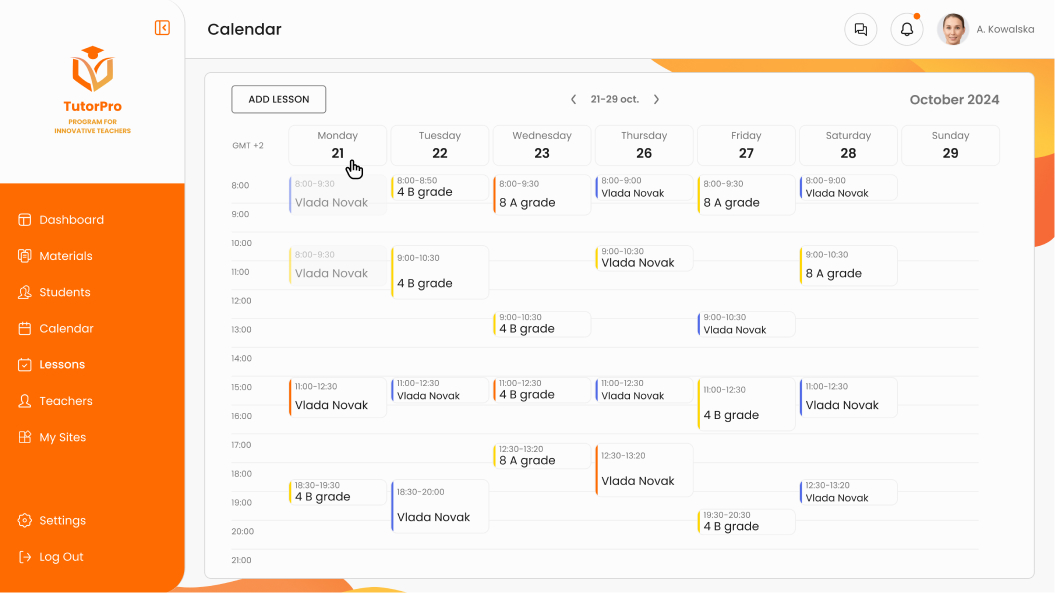Click the Students icon in the sidebar

click(25, 292)
